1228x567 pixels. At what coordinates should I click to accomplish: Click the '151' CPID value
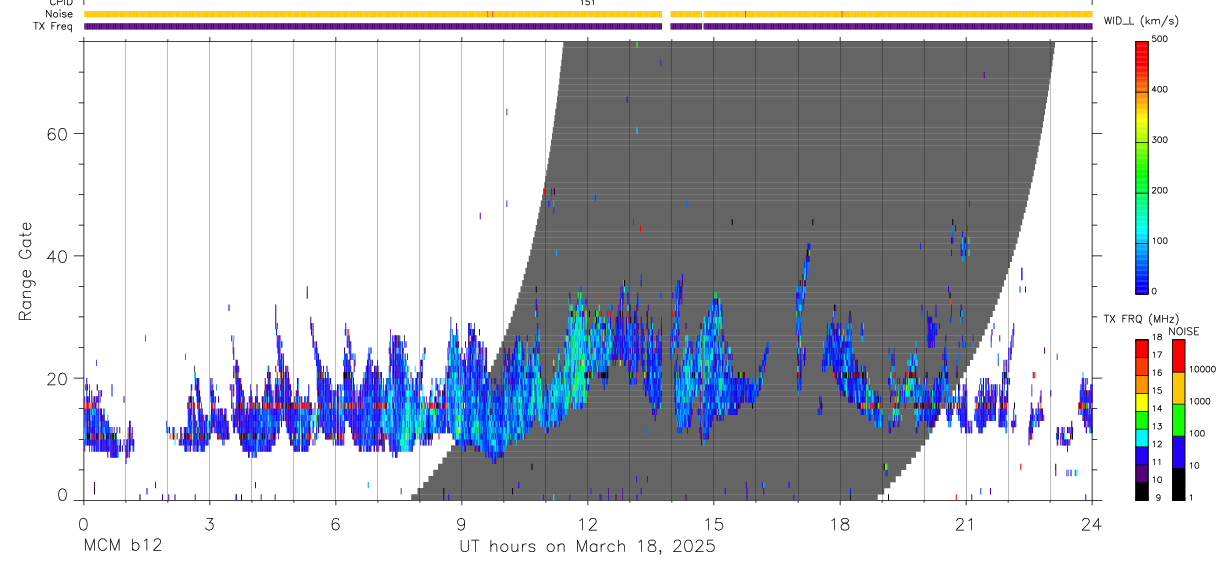(x=588, y=3)
